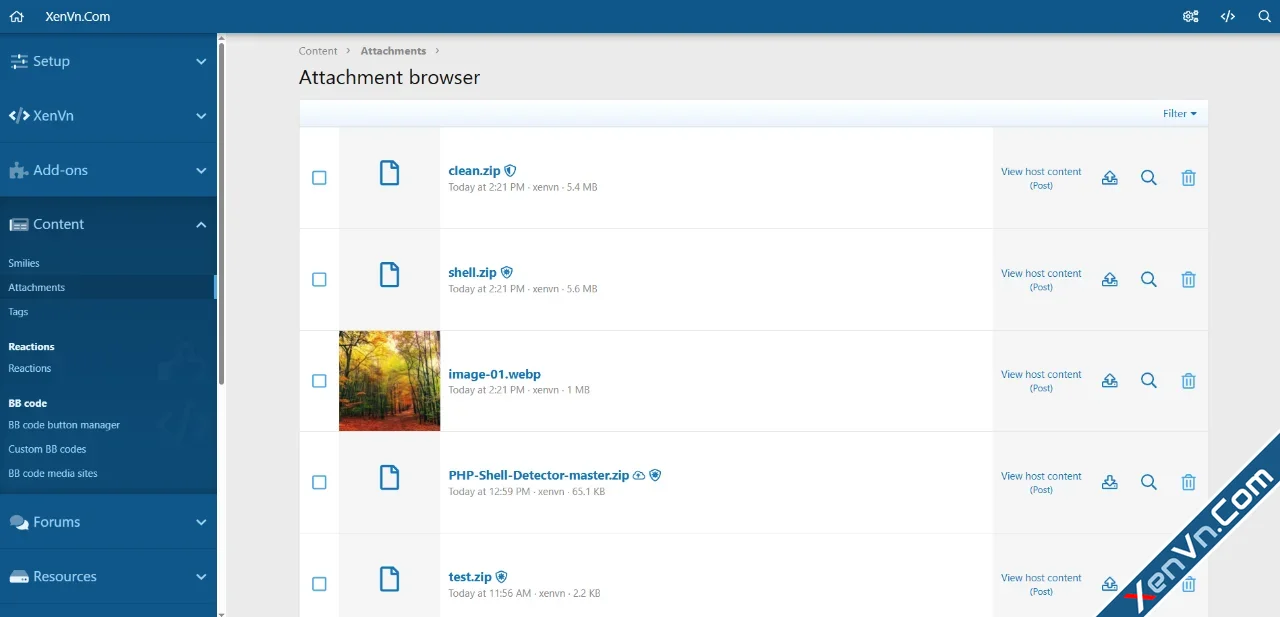Viewport: 1280px width, 617px height.
Task: Go to BB code button manager
Action: [x=64, y=425]
